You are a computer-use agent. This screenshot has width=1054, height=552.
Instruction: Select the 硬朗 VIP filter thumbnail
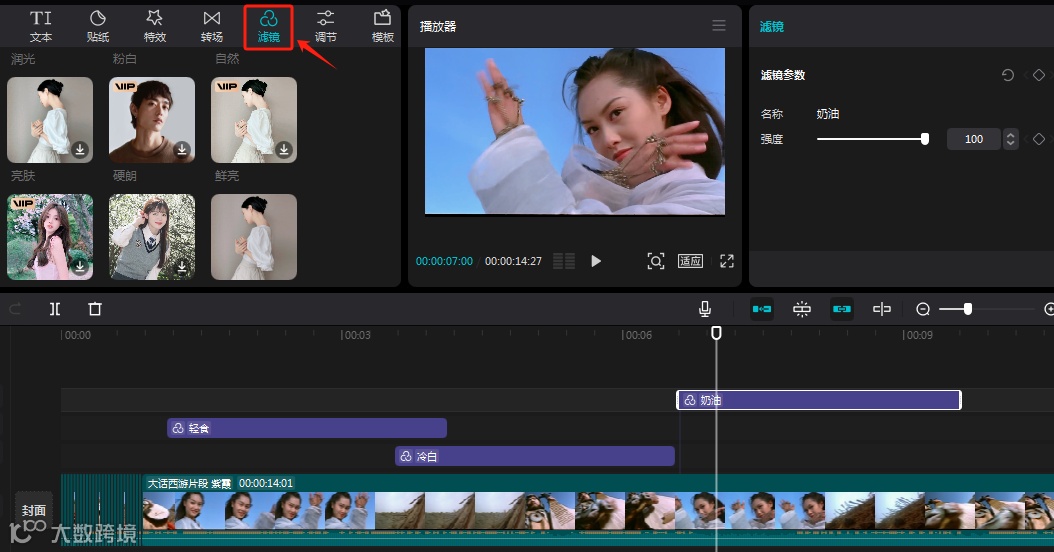[x=152, y=120]
